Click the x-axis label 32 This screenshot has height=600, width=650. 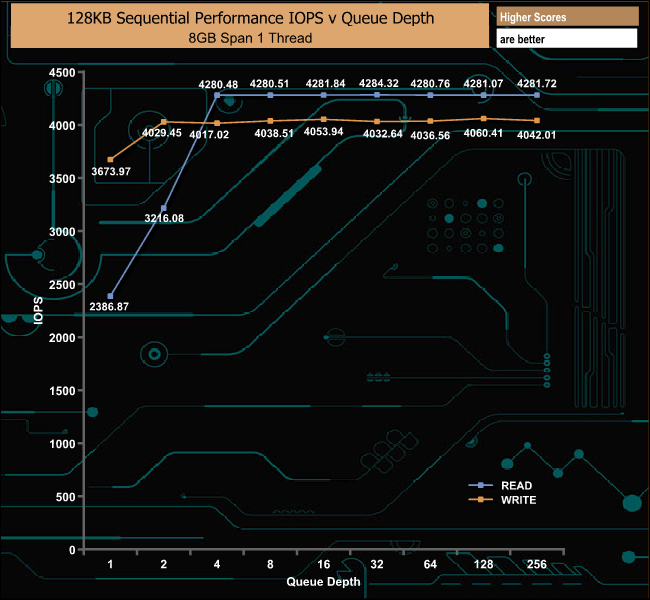point(377,564)
